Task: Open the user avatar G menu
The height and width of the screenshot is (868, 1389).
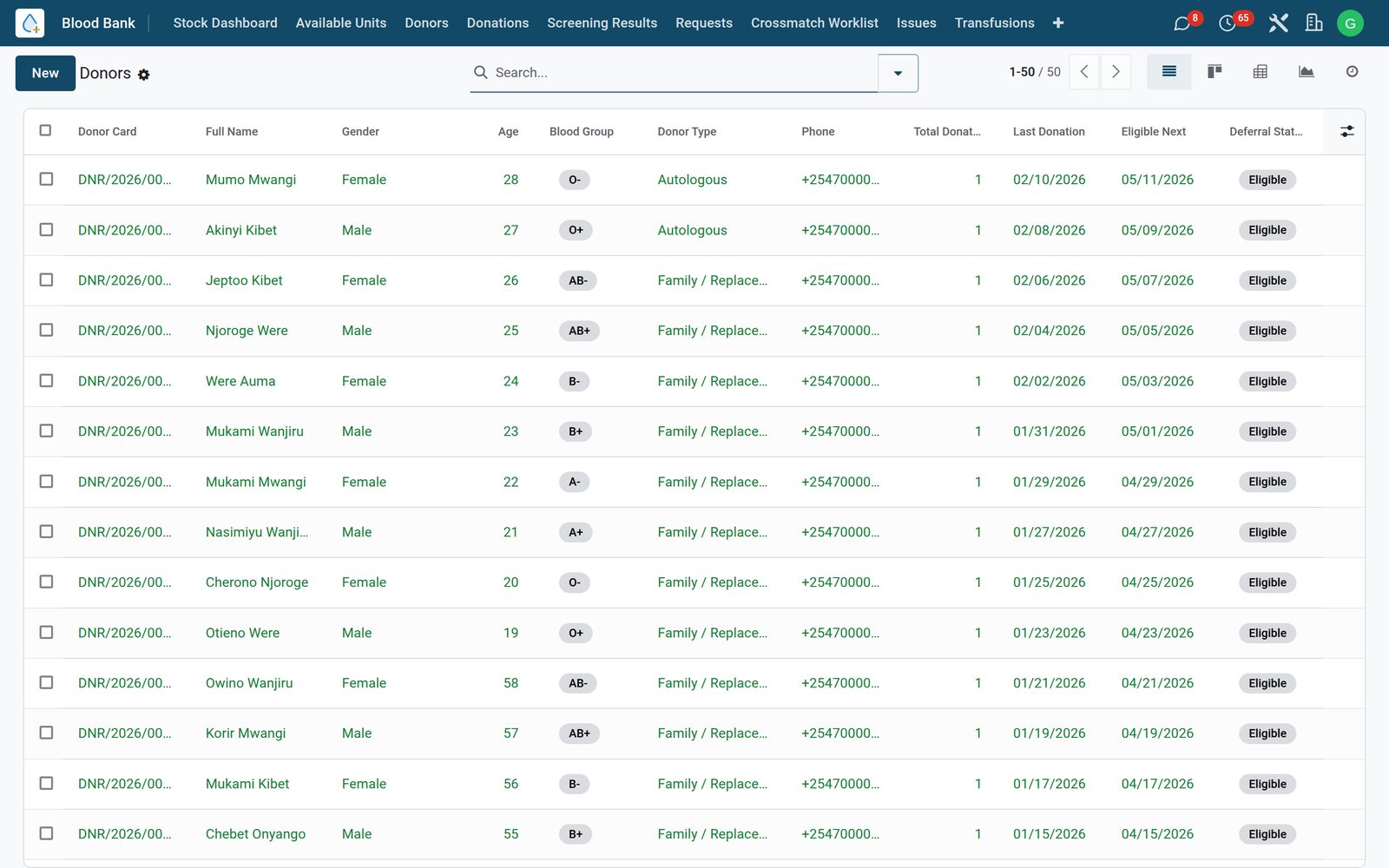Action: pos(1350,23)
